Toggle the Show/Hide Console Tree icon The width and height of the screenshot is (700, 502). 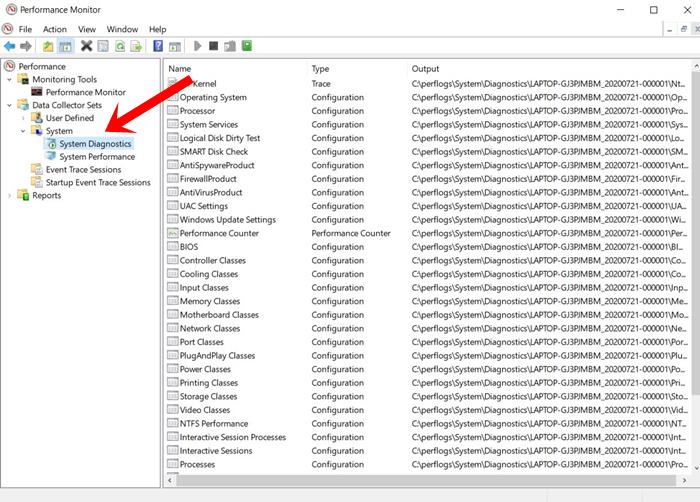click(x=66, y=46)
